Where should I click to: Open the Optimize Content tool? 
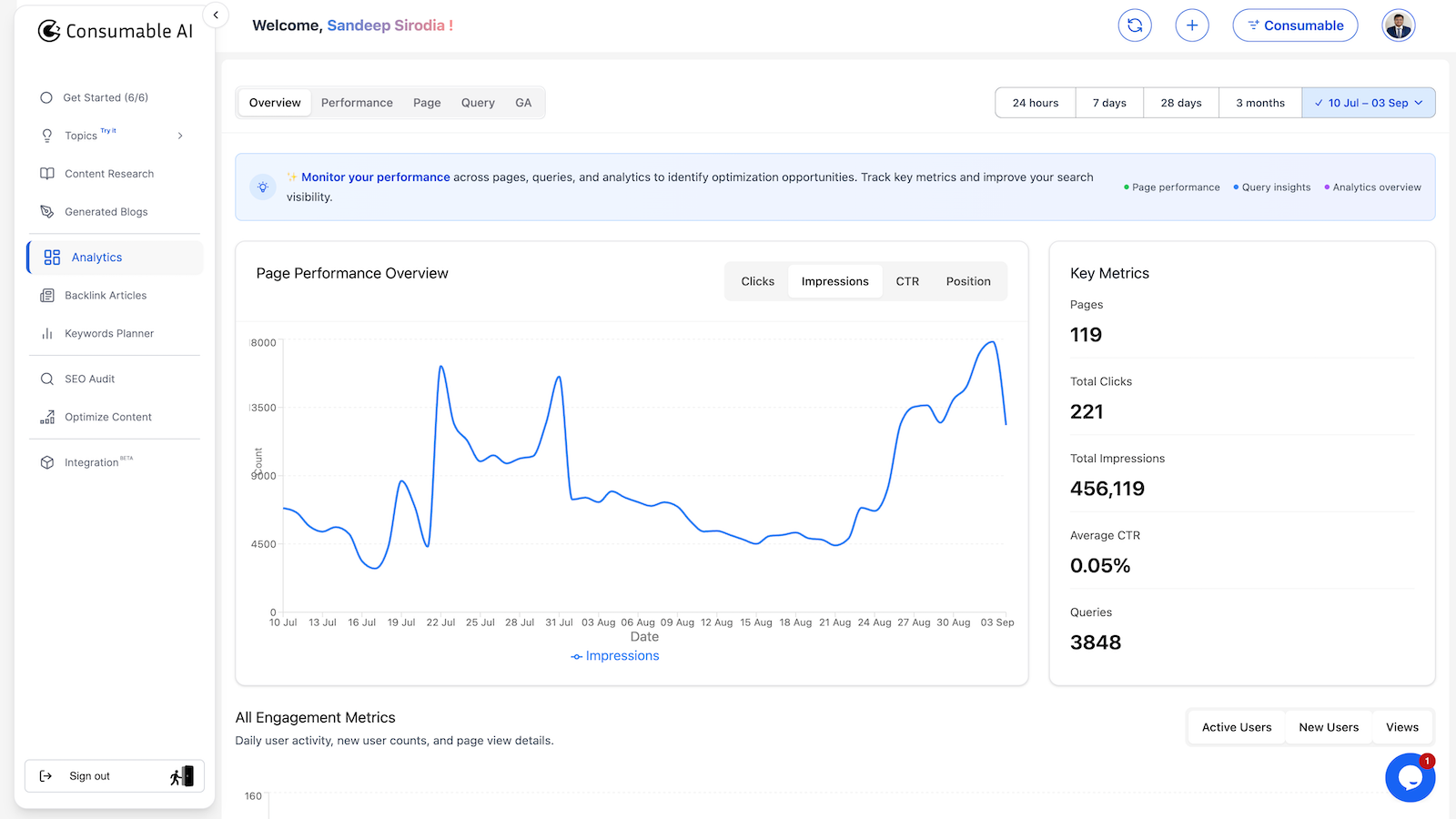click(107, 417)
